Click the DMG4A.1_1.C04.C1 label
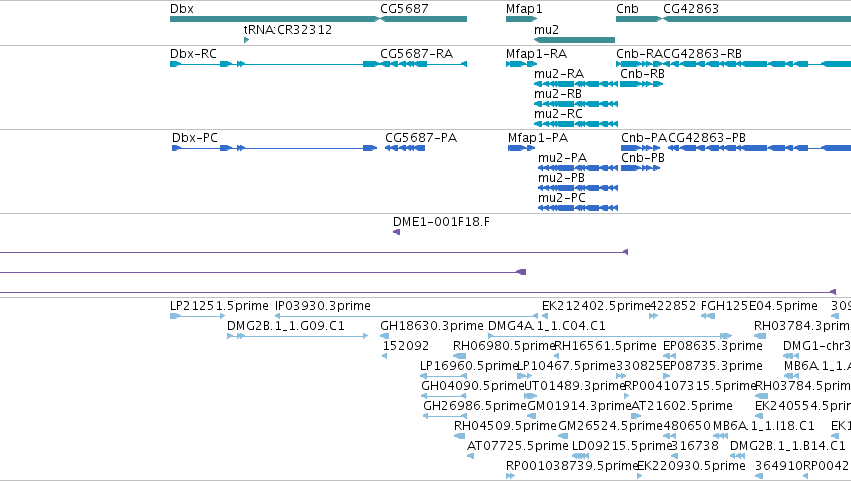Image resolution: width=851 pixels, height=481 pixels. (x=547, y=326)
